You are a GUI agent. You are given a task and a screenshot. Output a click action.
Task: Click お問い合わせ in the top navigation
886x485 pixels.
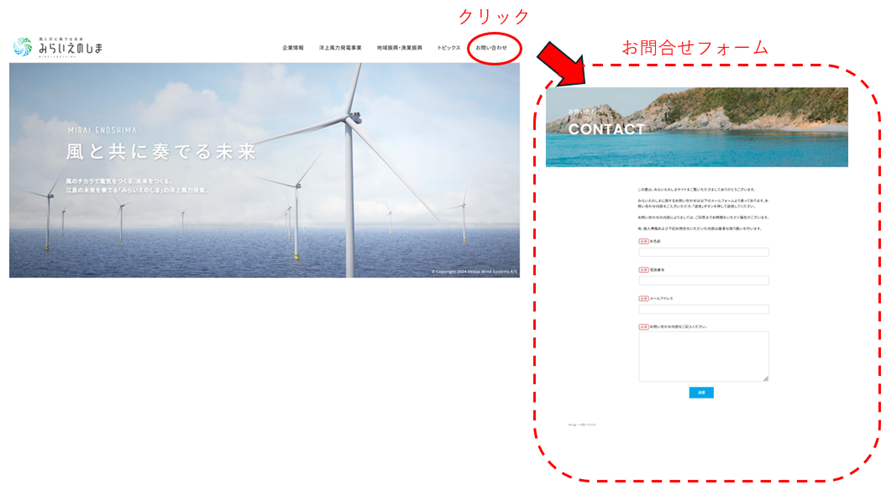pos(491,48)
